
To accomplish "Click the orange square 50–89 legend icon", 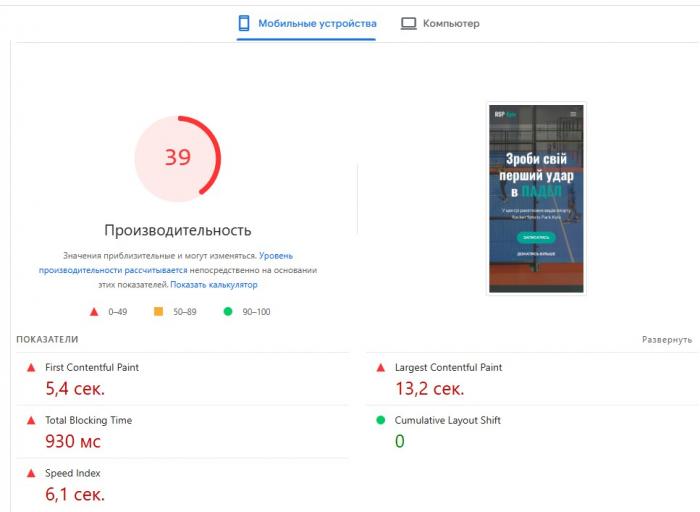I will (x=158, y=311).
